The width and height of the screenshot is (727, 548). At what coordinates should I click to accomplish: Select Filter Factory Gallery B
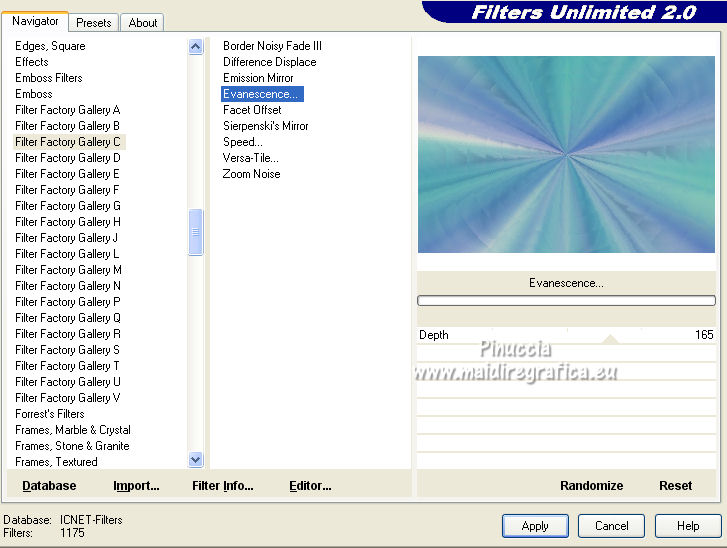(x=68, y=126)
